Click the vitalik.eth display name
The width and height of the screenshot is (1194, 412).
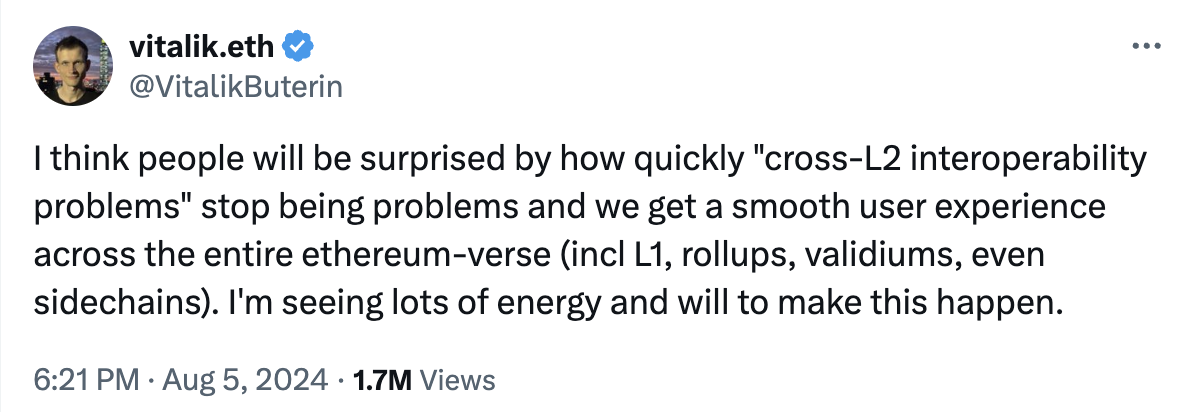pos(203,46)
